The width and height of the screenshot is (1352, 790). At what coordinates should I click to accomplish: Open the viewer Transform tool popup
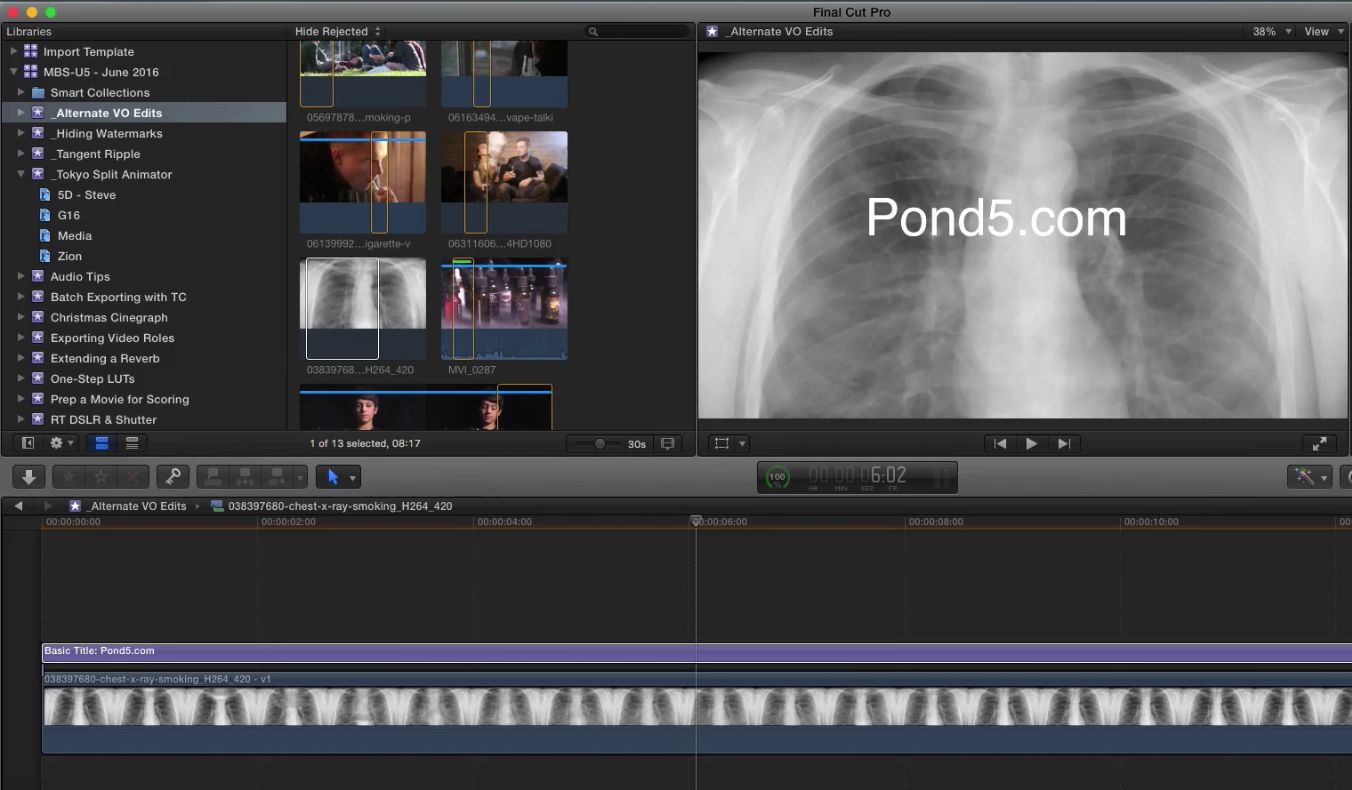[x=722, y=443]
